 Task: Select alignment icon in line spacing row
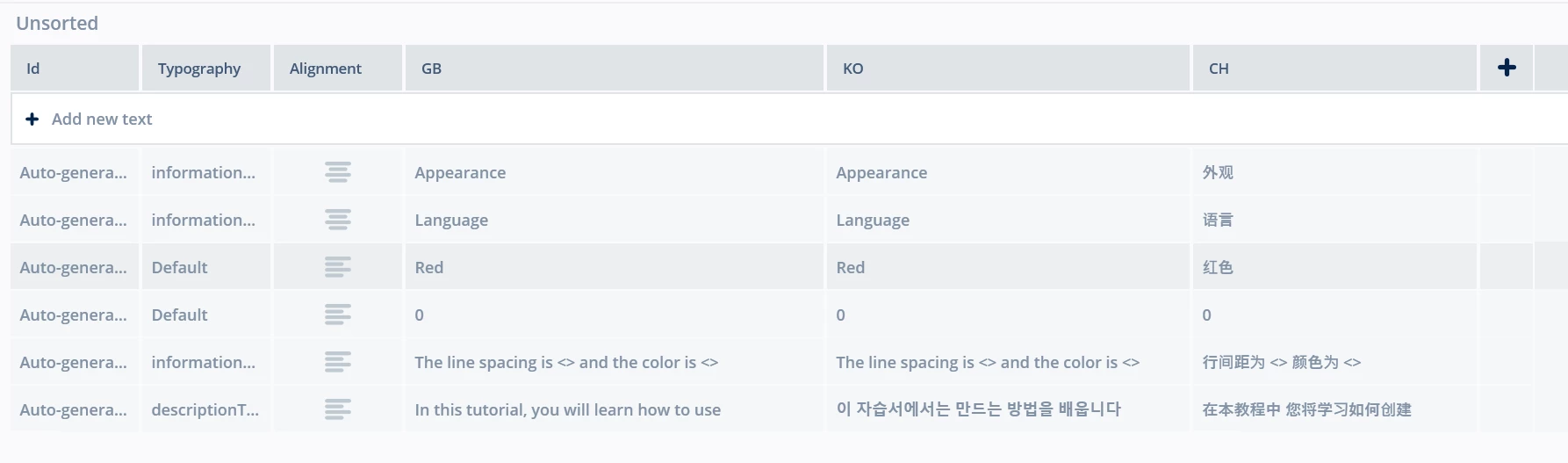pos(338,362)
